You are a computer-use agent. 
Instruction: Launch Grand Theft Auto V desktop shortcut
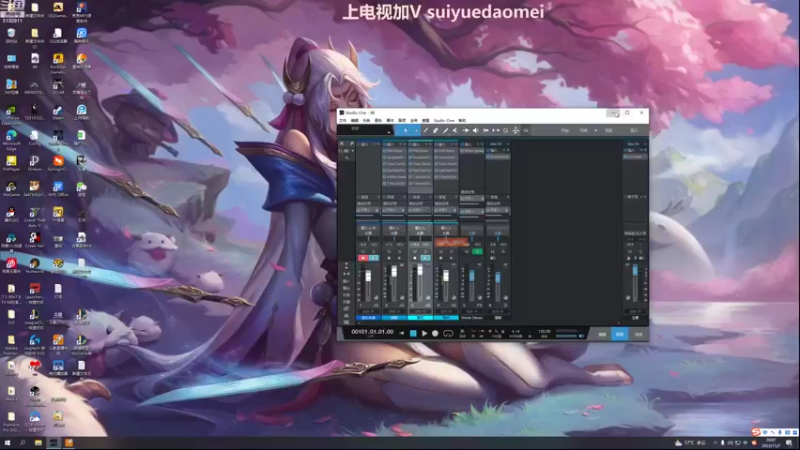[x=34, y=216]
